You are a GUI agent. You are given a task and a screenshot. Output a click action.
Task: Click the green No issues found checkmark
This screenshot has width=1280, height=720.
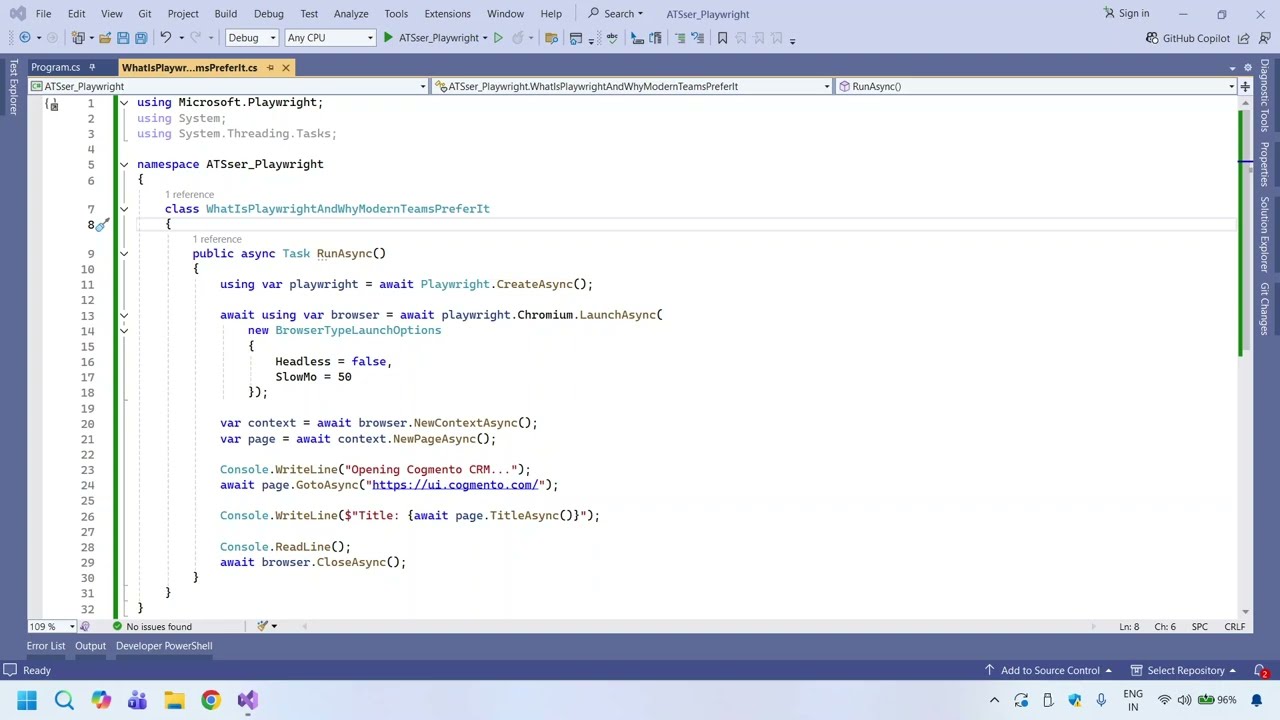click(x=117, y=627)
